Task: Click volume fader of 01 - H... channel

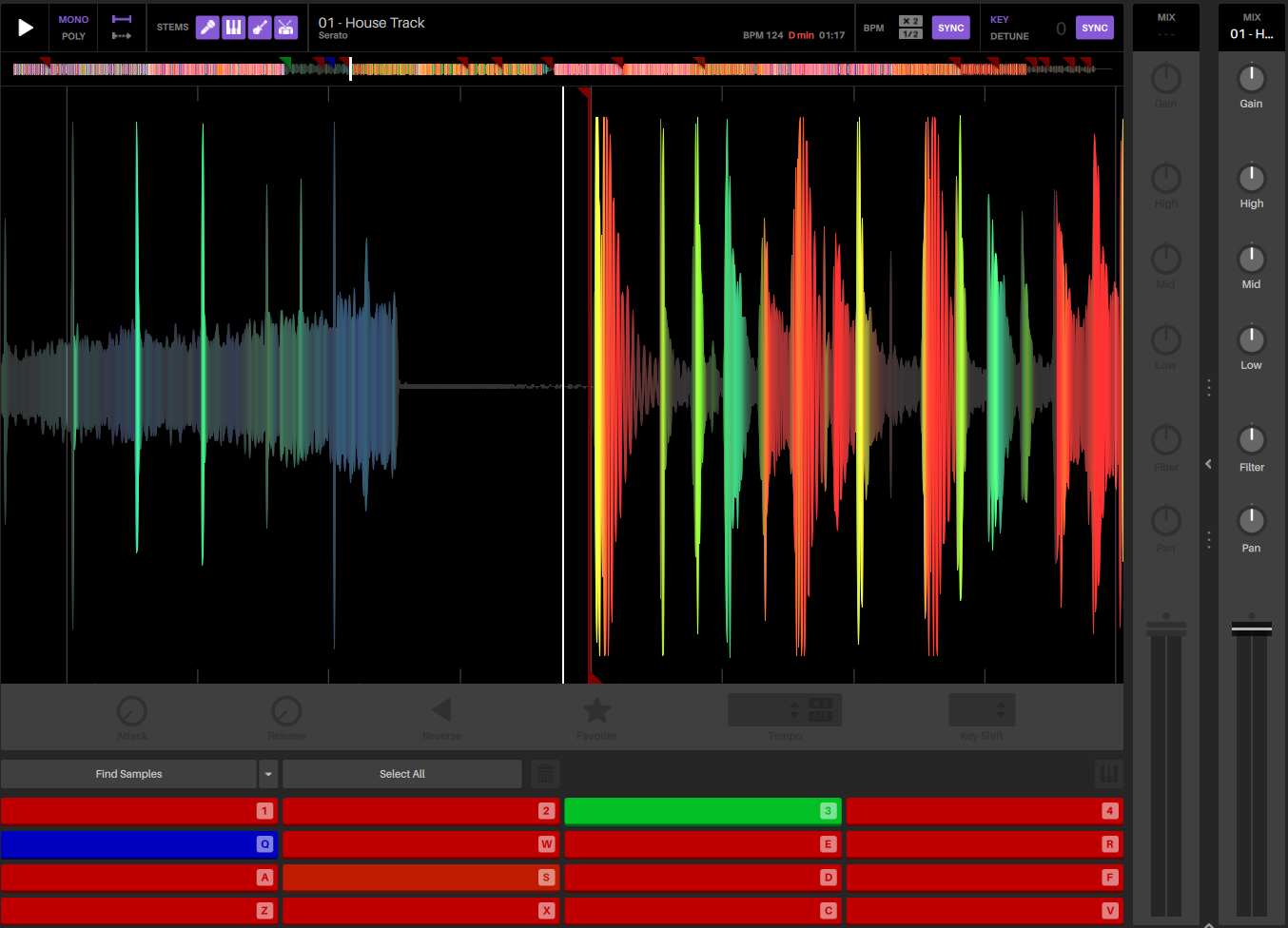Action: point(1251,628)
